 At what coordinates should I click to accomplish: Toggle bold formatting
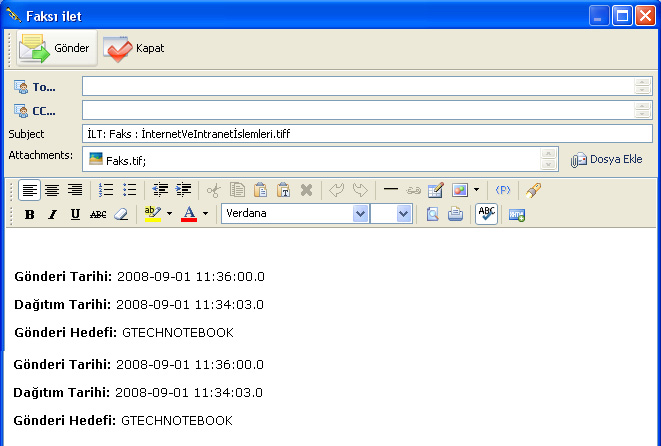coord(29,214)
